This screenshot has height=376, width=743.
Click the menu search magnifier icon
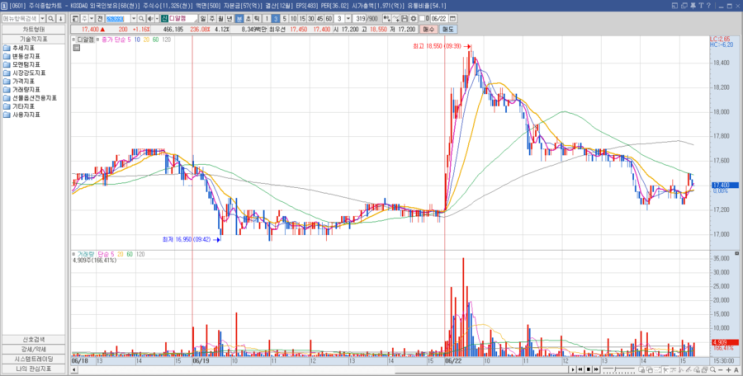[51, 18]
